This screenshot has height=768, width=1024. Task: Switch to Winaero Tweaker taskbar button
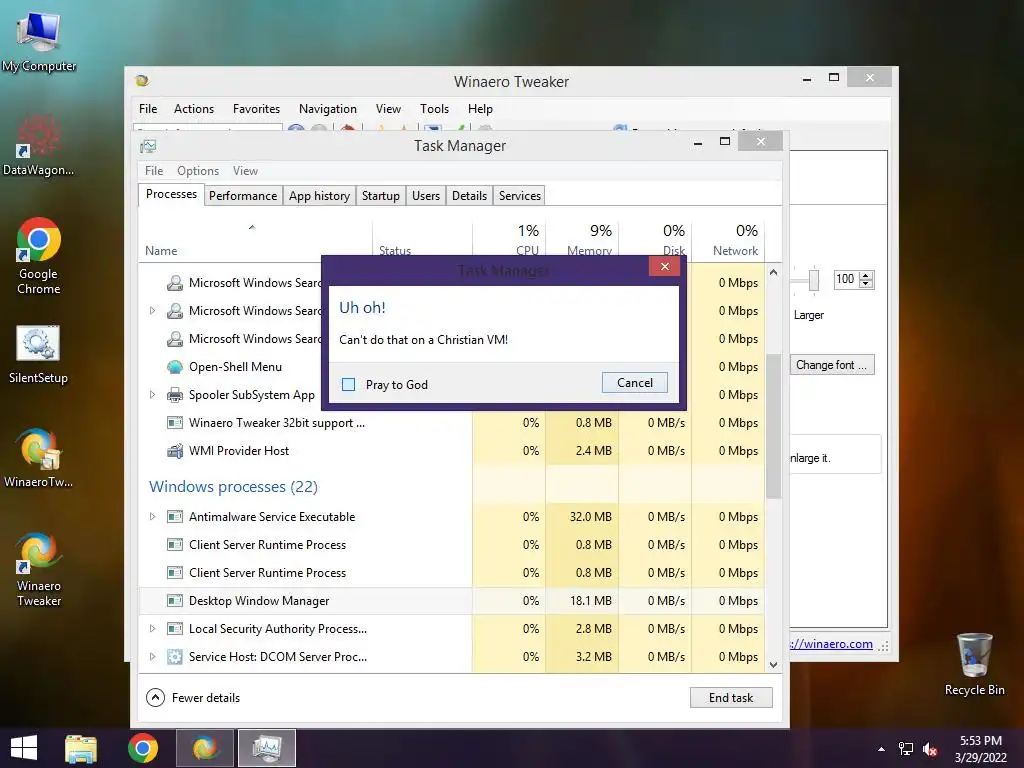(204, 748)
